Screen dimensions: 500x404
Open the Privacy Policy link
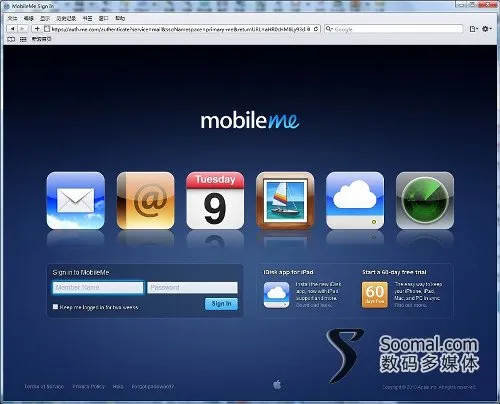coord(89,387)
